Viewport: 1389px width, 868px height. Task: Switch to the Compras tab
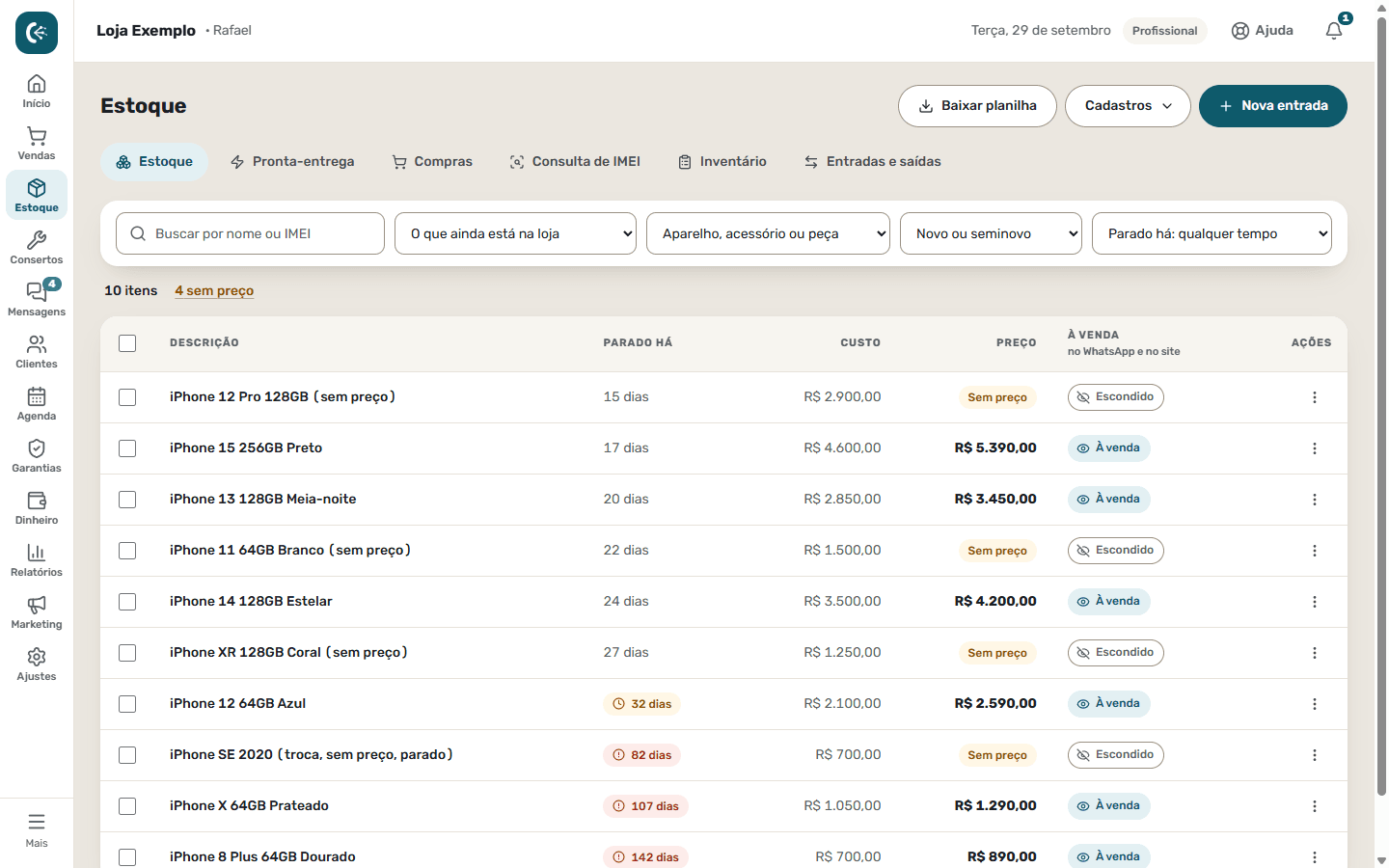click(x=432, y=162)
